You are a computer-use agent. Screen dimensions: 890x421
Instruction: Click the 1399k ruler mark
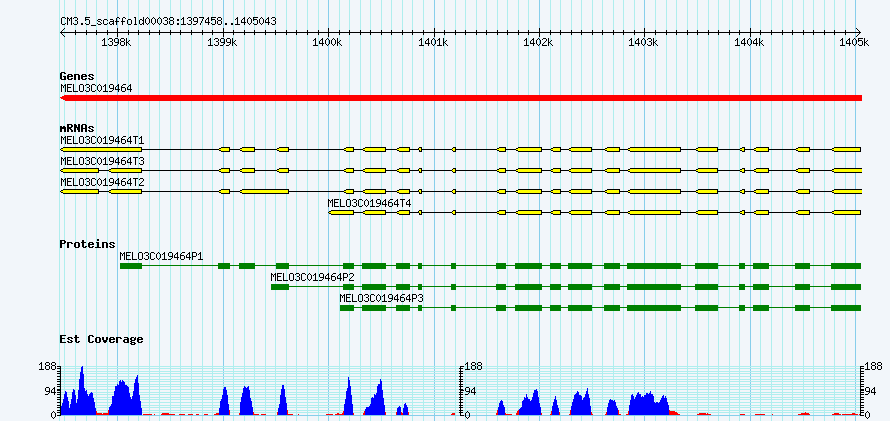223,42
